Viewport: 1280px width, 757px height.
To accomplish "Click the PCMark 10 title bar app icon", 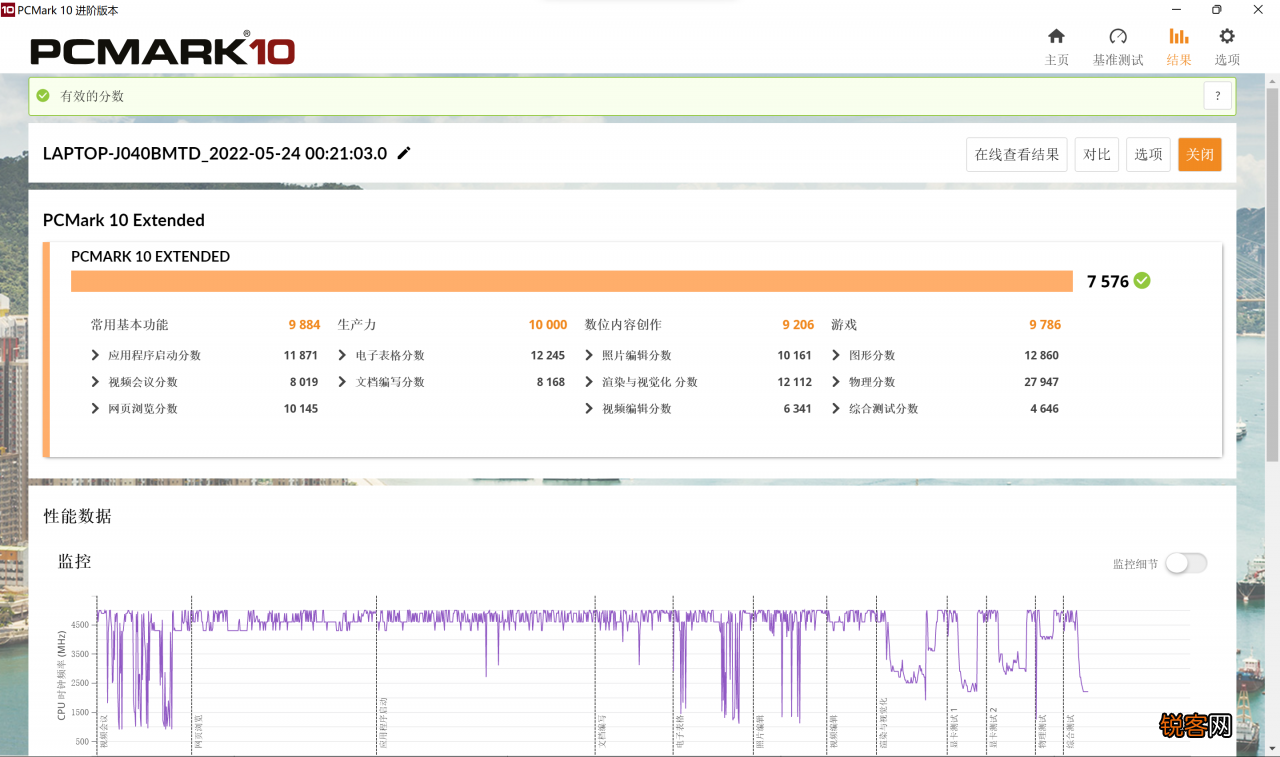I will pyautogui.click(x=8, y=10).
